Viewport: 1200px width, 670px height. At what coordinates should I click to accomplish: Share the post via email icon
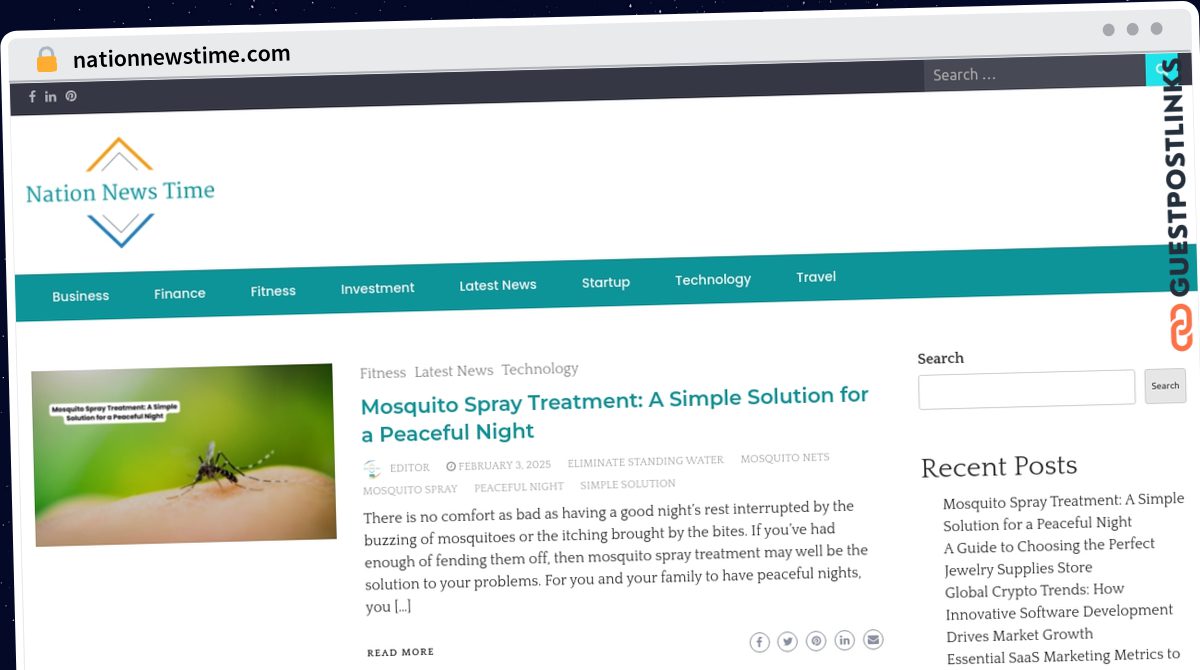click(x=873, y=640)
